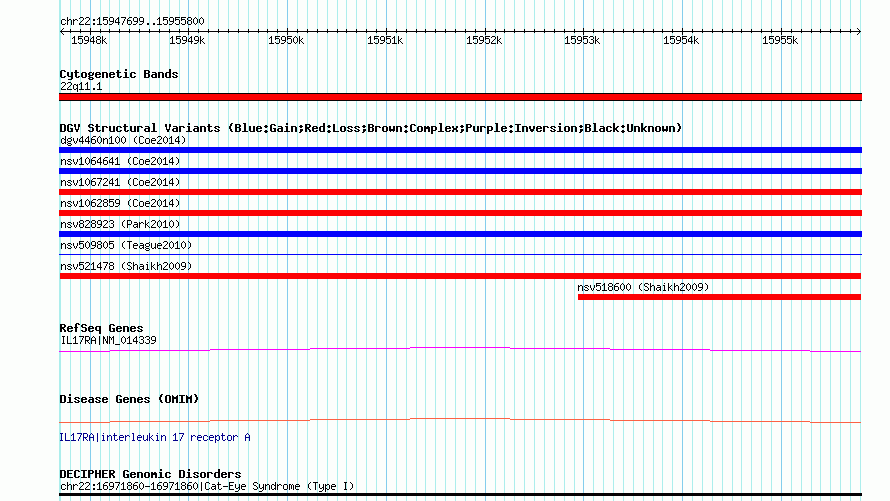Select the black Cat-Eye Syndrome region bar
The height and width of the screenshot is (501, 890).
(460, 495)
